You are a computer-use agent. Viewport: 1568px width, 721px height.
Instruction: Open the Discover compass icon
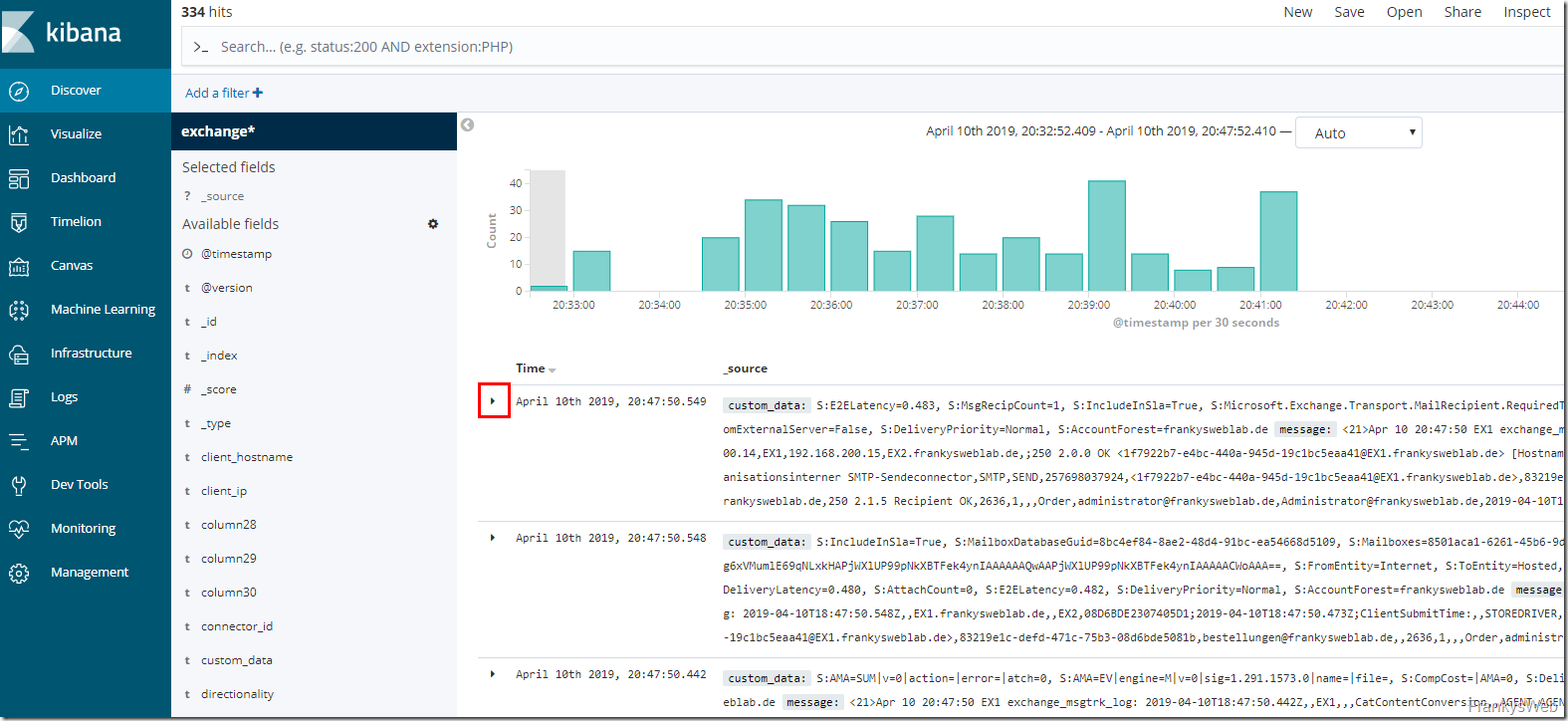pyautogui.click(x=19, y=91)
